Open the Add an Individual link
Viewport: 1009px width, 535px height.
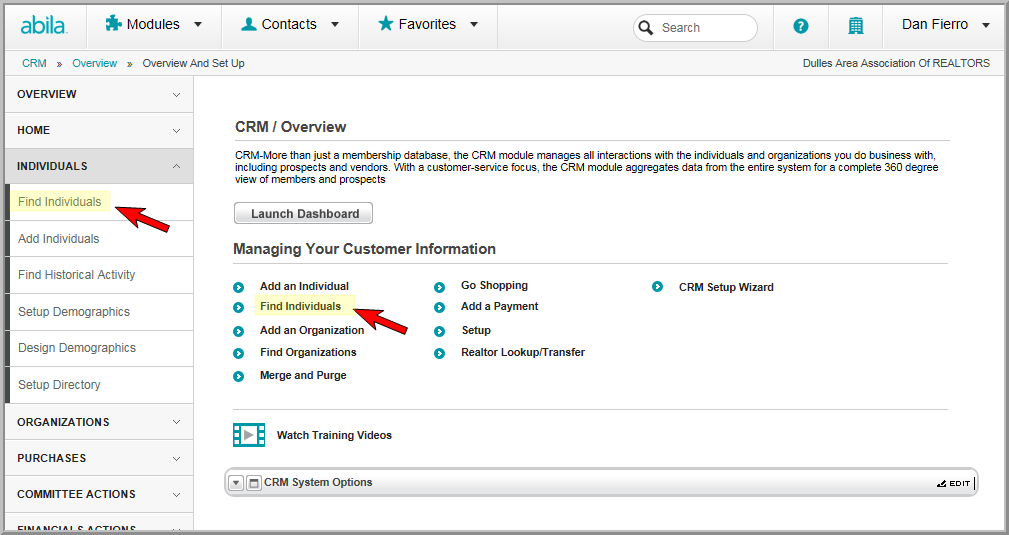(x=304, y=286)
